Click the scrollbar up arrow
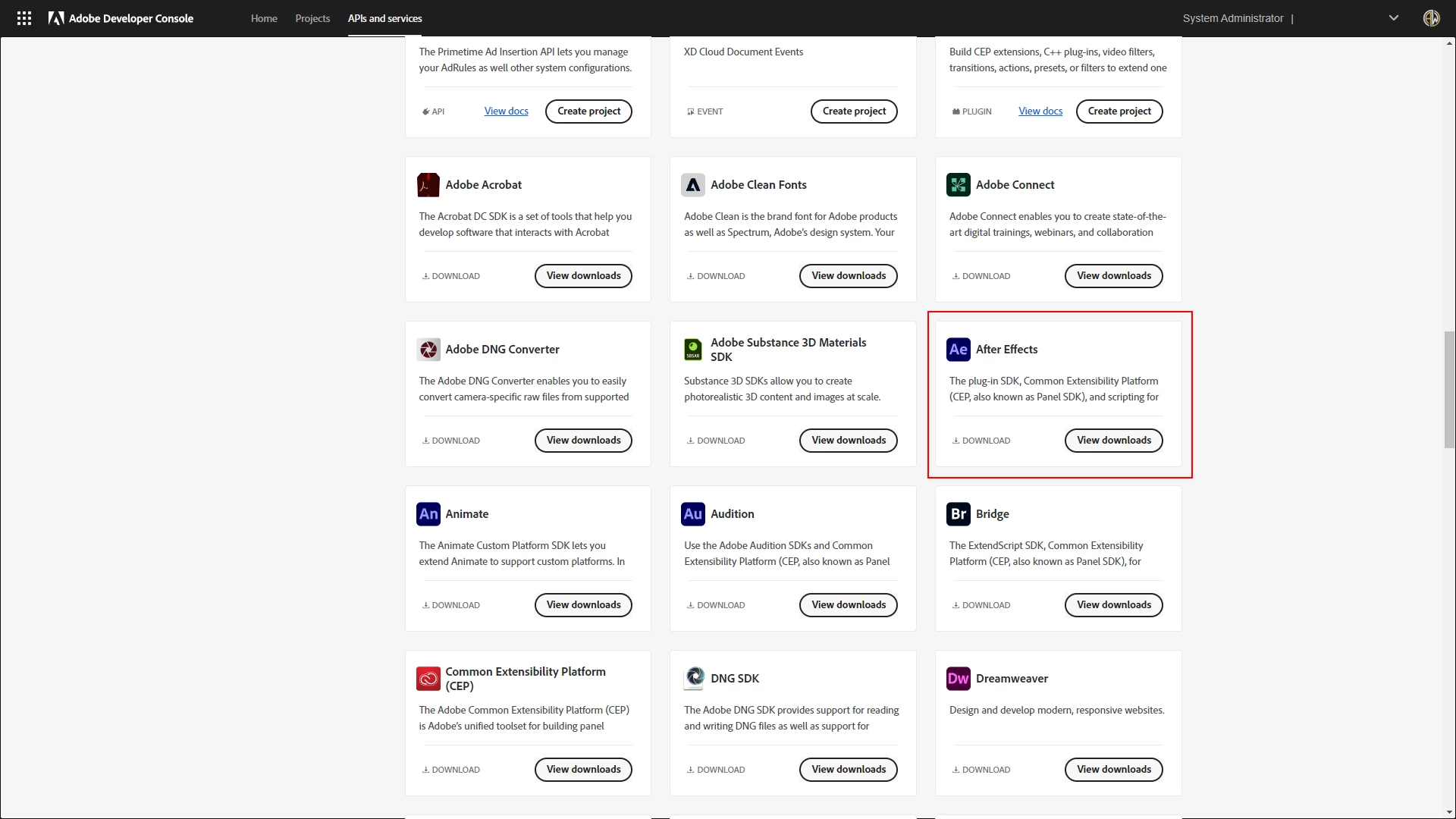 1449,43
